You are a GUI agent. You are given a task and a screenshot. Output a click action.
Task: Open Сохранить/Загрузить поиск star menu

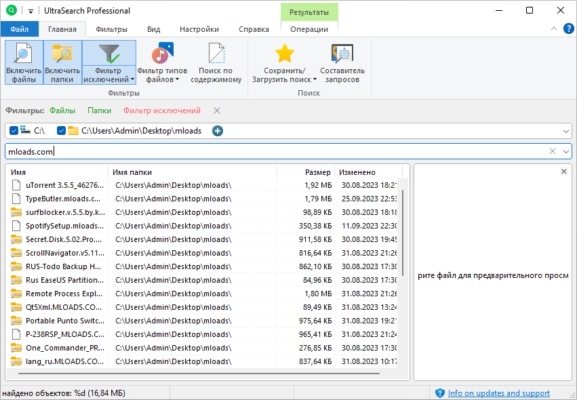[284, 63]
